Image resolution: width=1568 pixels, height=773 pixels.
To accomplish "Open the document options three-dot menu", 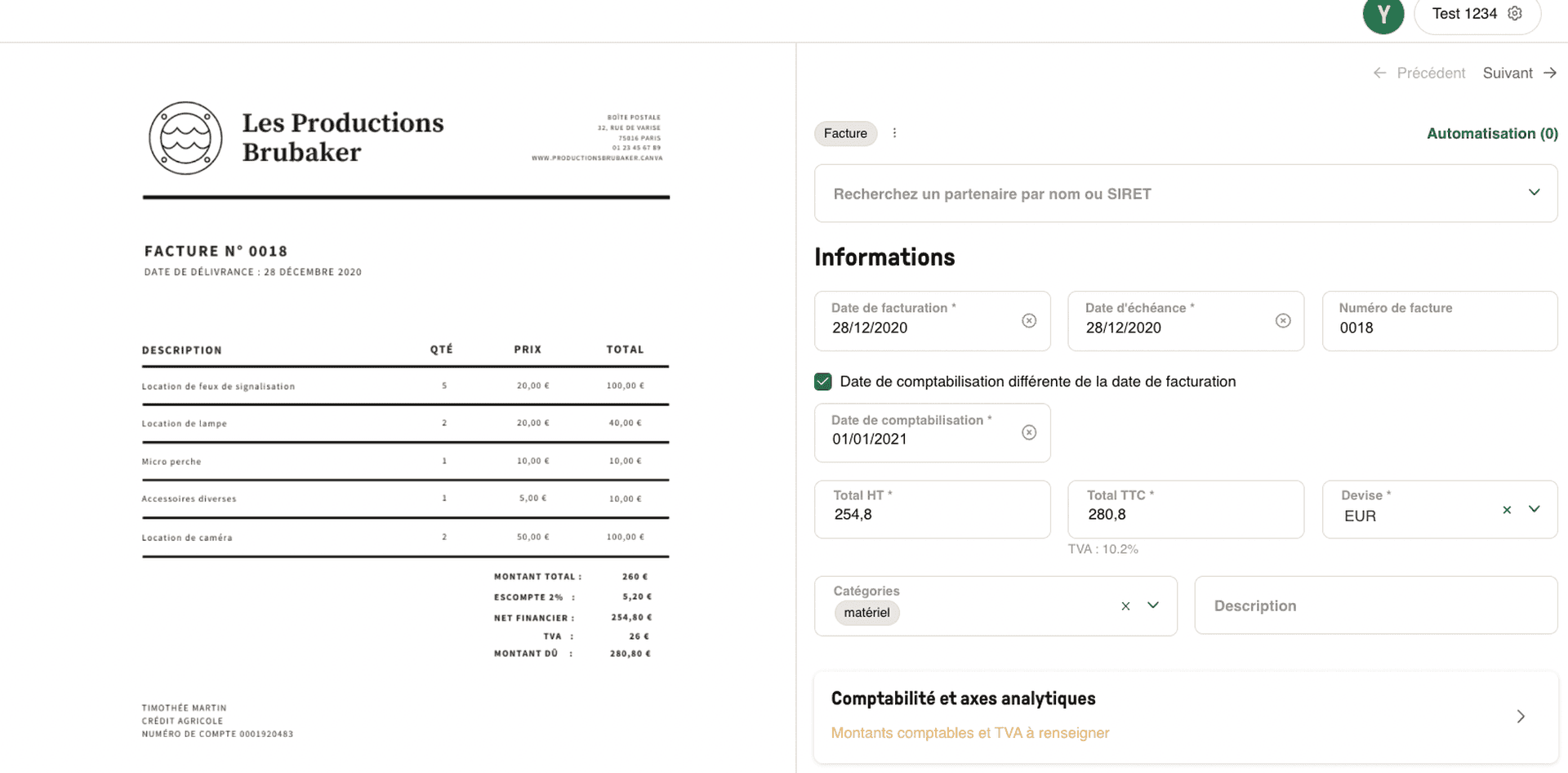I will 894,132.
